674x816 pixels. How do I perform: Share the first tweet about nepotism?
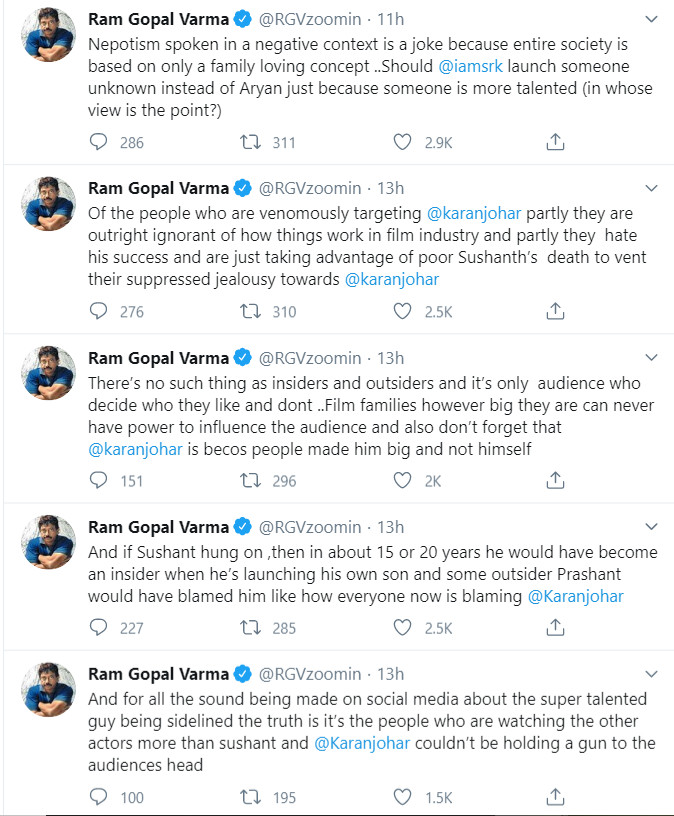(x=555, y=142)
